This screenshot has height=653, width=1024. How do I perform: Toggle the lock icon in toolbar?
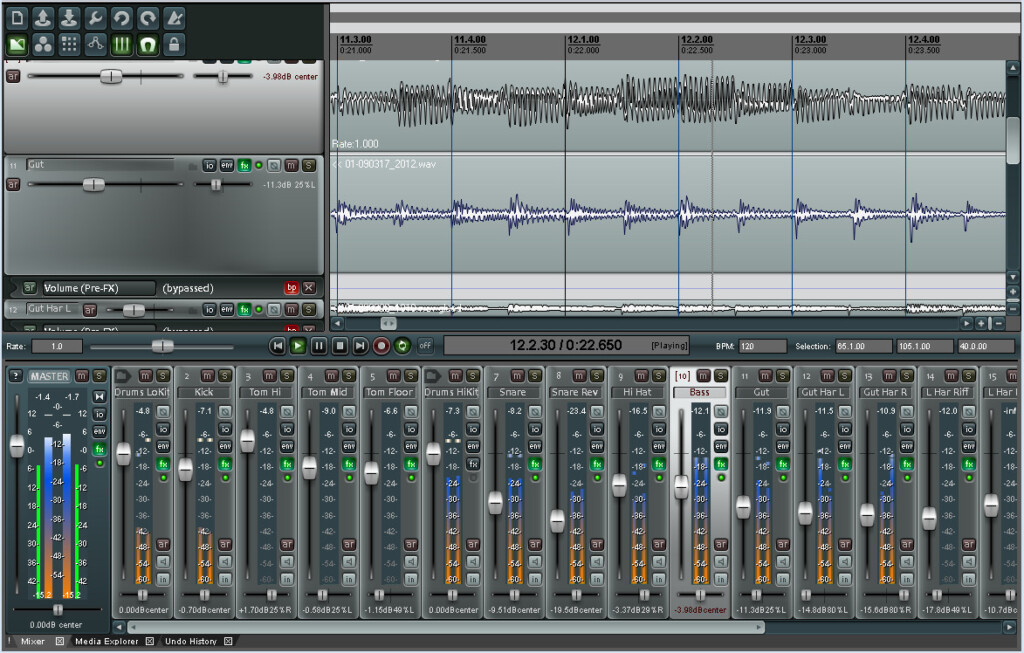[174, 44]
